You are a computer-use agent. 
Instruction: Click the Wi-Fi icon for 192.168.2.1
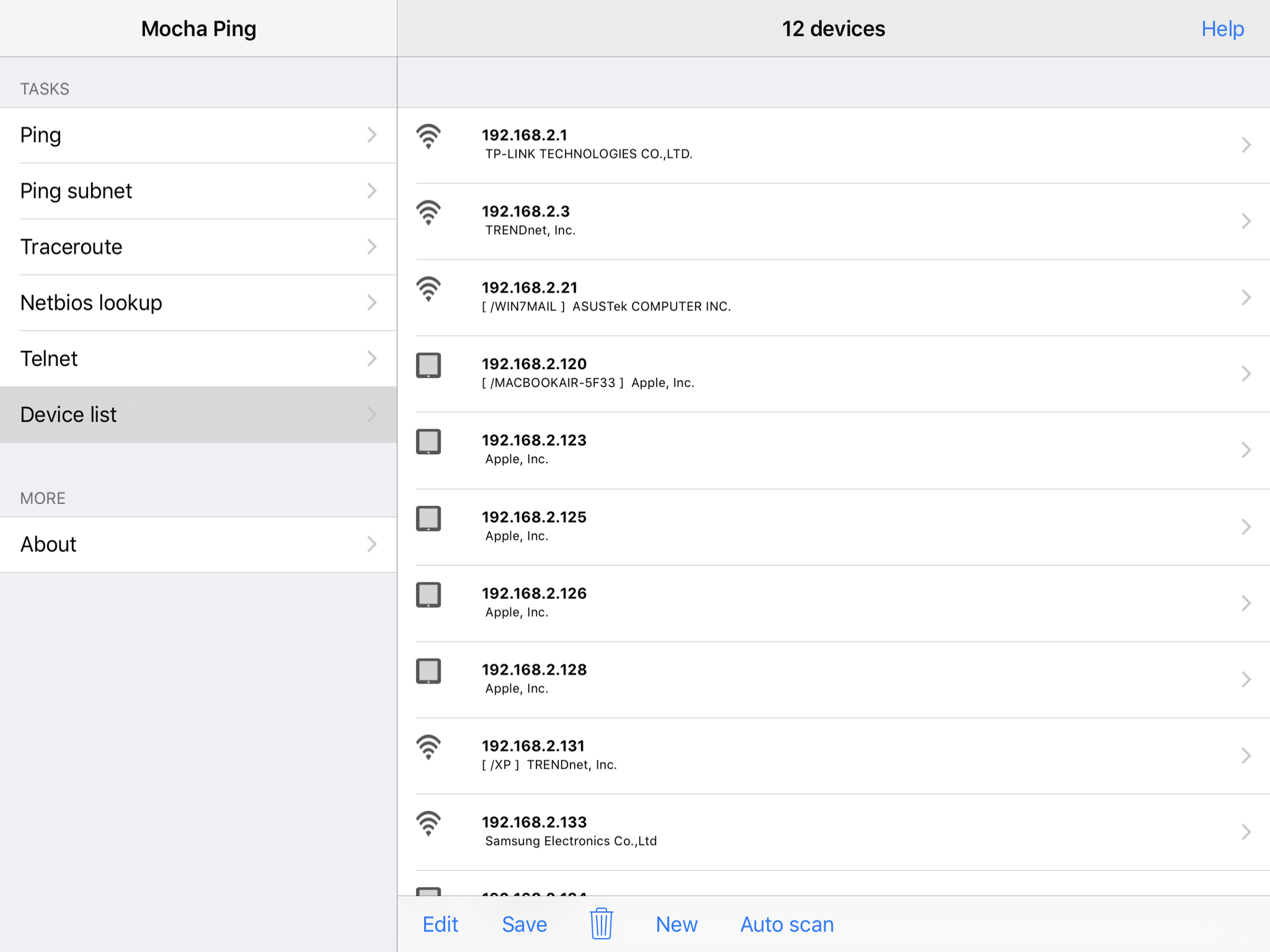point(428,137)
